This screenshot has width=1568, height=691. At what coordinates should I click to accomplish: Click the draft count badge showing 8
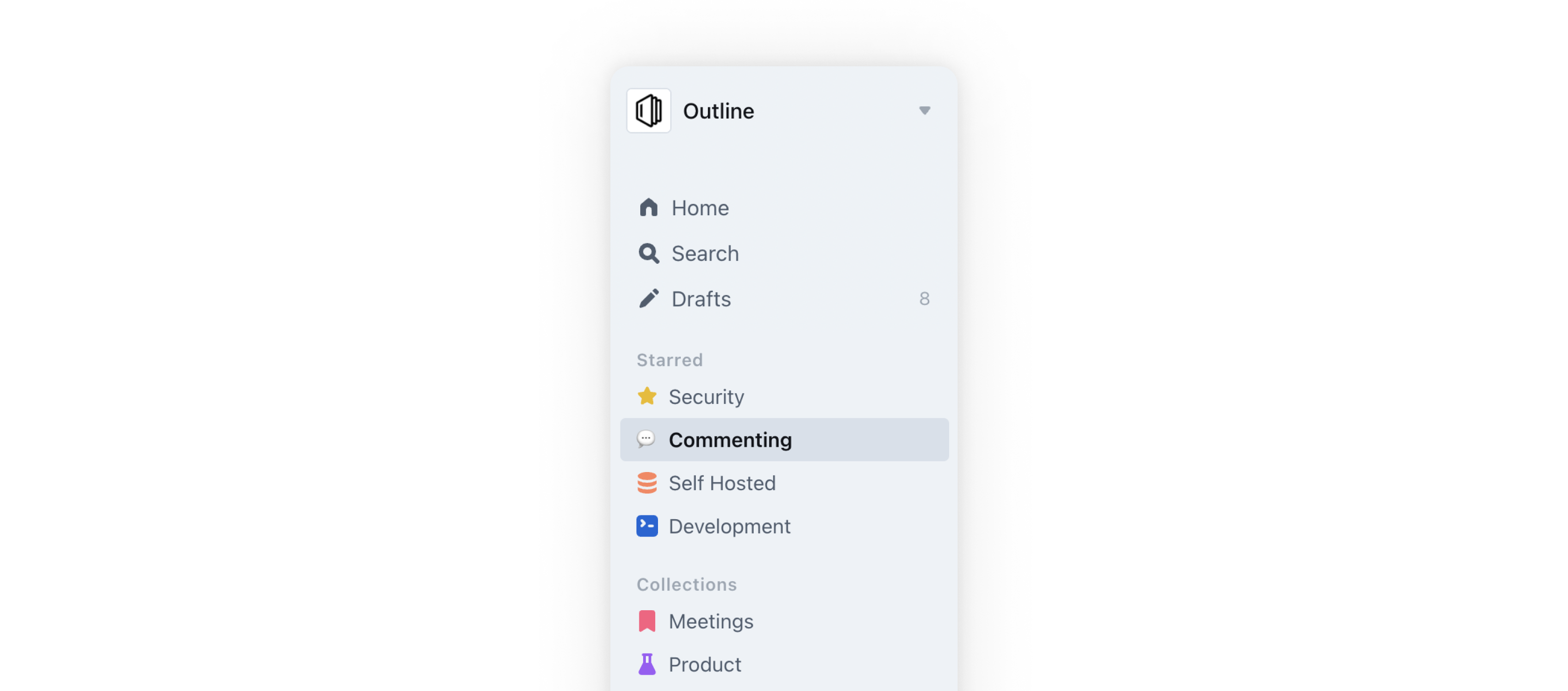pos(924,298)
